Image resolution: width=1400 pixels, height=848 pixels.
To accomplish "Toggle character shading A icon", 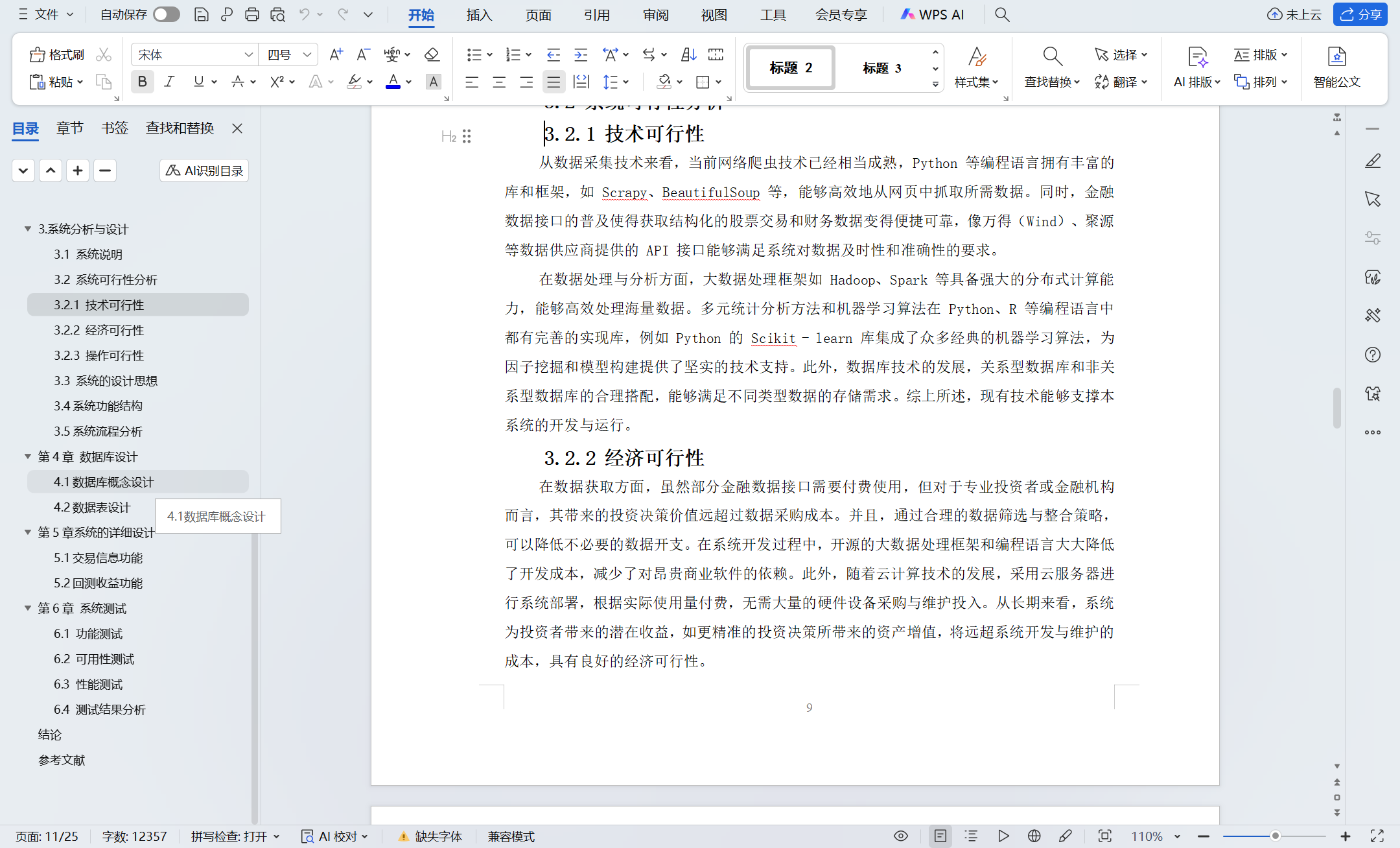I will click(x=433, y=82).
